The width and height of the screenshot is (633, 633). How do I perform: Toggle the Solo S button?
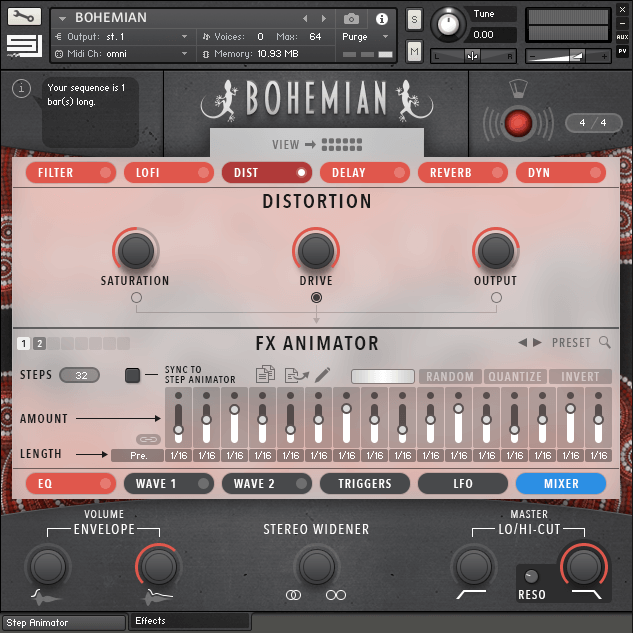[x=414, y=21]
